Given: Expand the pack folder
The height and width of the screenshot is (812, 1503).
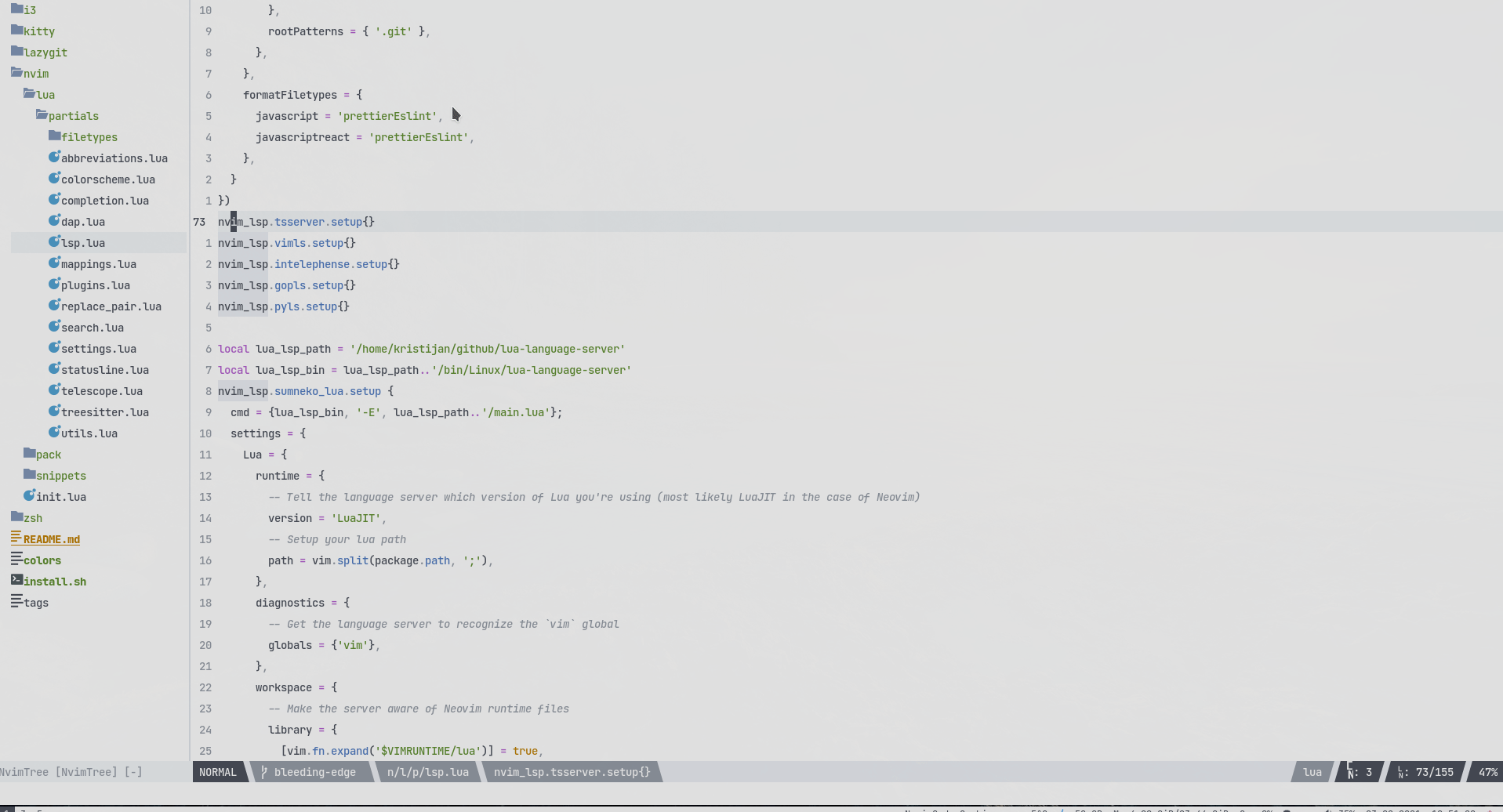Looking at the screenshot, I should coord(42,455).
